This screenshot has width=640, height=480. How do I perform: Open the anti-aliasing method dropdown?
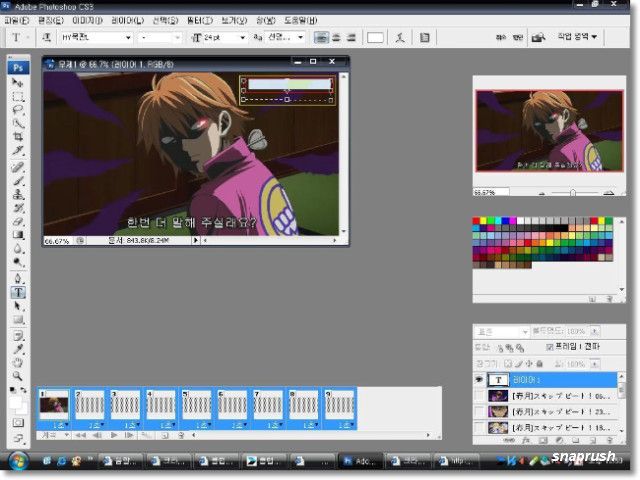tap(301, 38)
